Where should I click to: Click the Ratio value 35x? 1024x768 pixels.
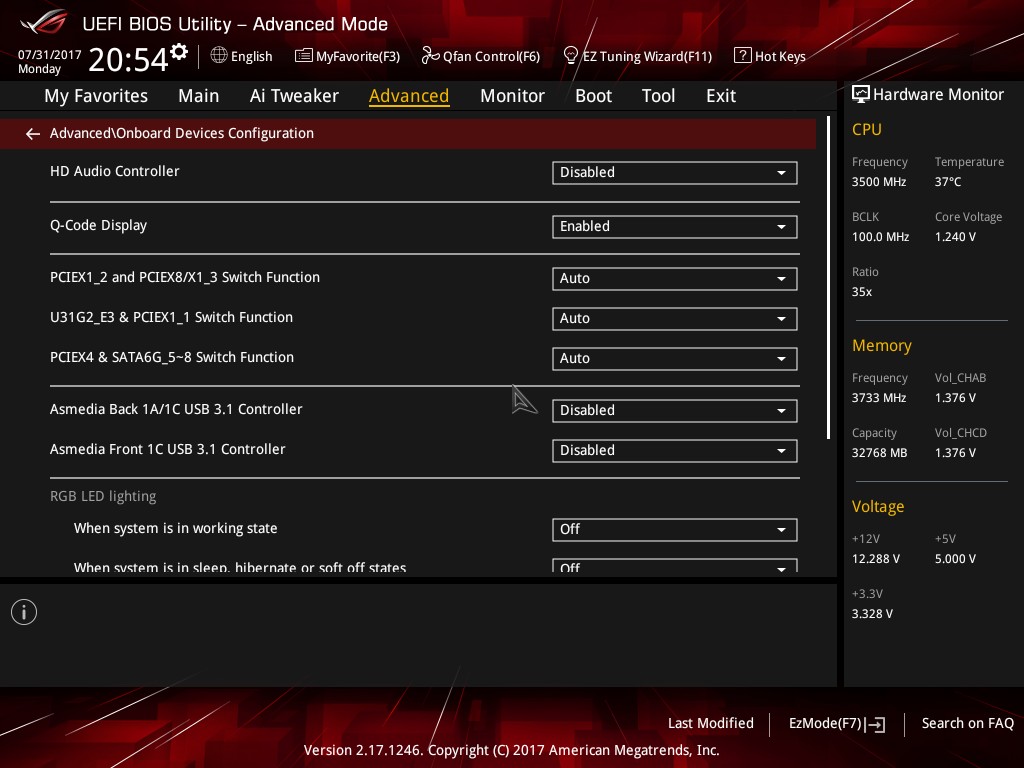point(861,292)
